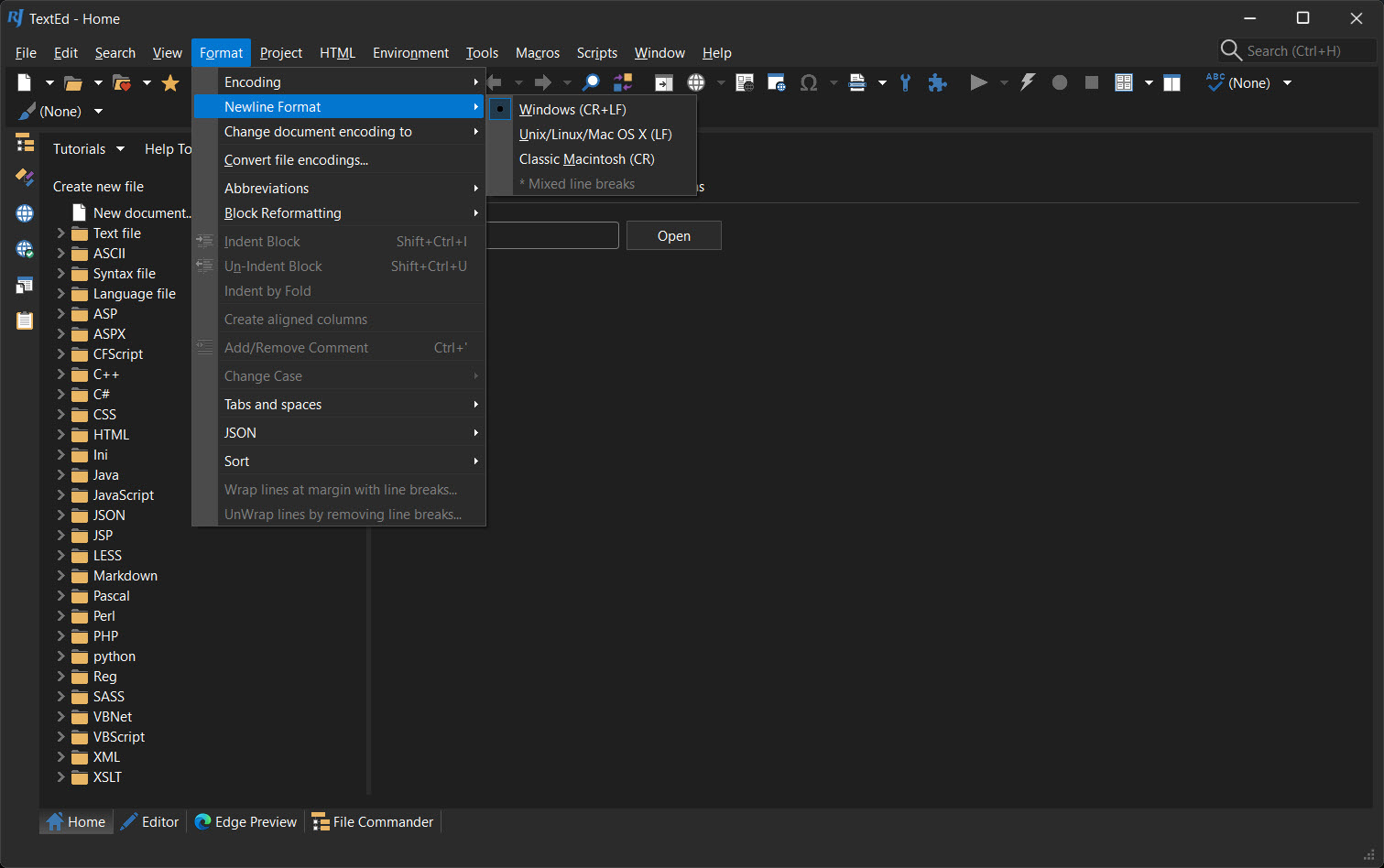Viewport: 1384px width, 868px height.
Task: Open the colored tags sidebar icon
Action: click(x=25, y=178)
